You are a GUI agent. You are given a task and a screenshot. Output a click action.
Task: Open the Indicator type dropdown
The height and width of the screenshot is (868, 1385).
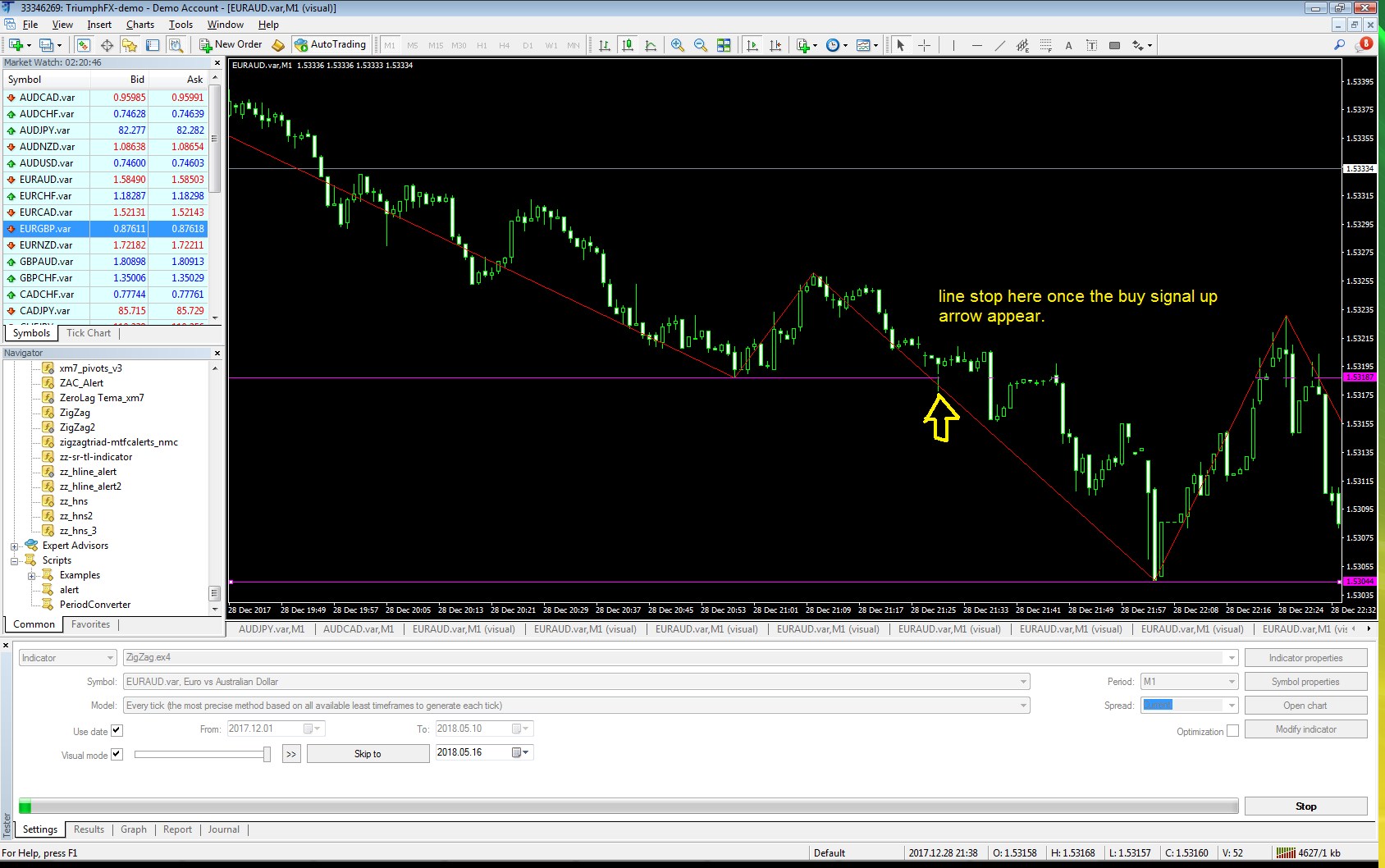click(67, 658)
